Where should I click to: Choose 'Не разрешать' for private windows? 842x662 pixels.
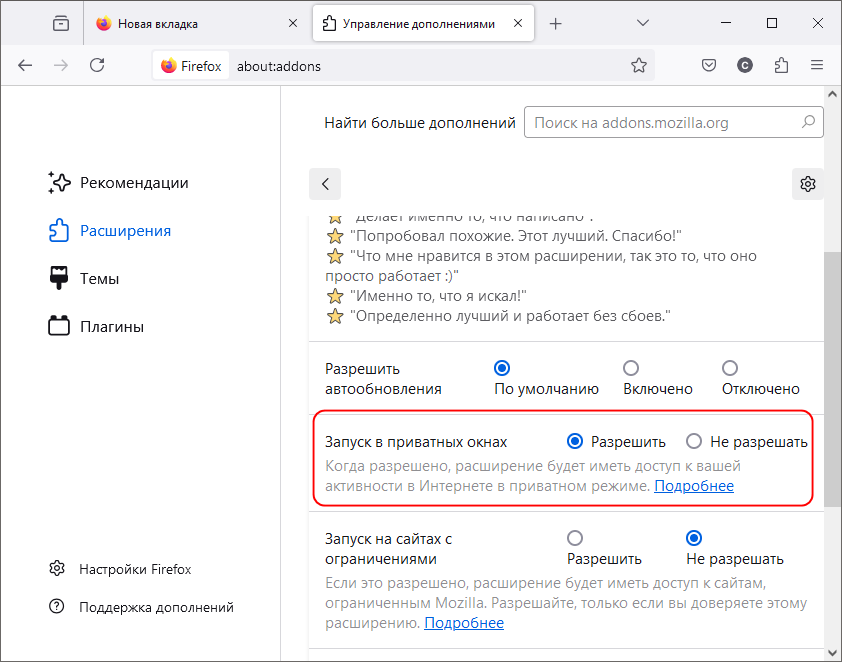click(x=694, y=441)
